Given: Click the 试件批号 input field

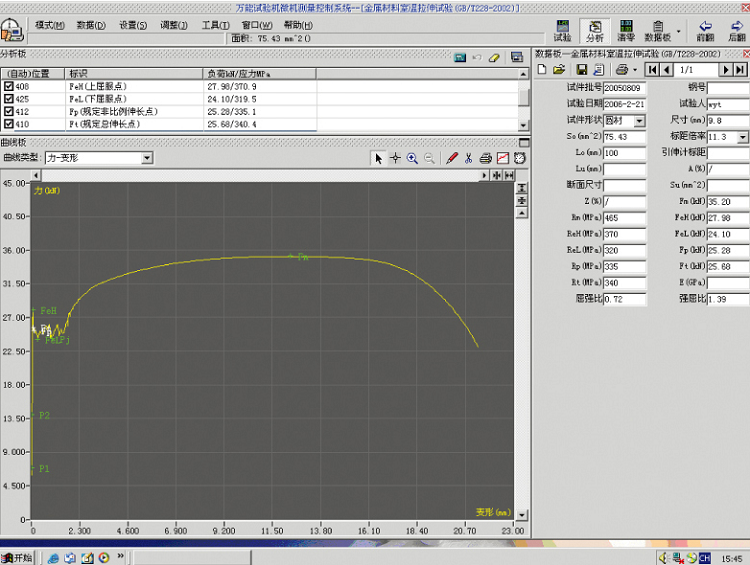Looking at the screenshot, I should tap(624, 88).
